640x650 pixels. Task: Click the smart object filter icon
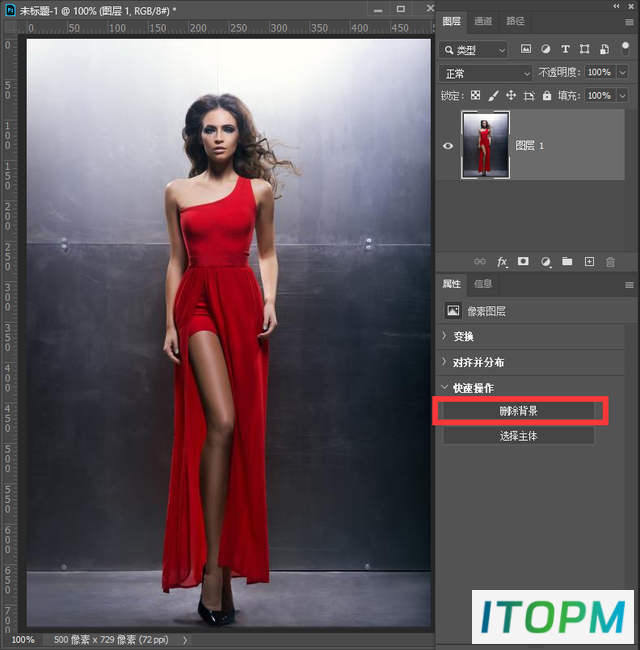pyautogui.click(x=604, y=49)
